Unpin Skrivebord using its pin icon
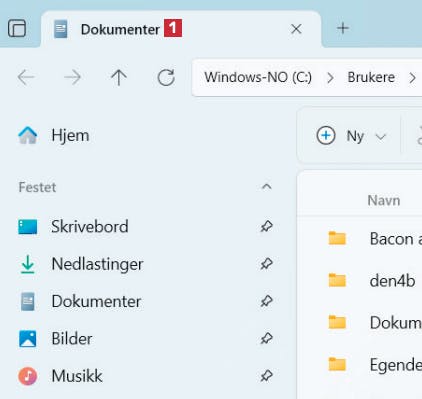Image resolution: width=422 pixels, height=399 pixels. [x=267, y=226]
